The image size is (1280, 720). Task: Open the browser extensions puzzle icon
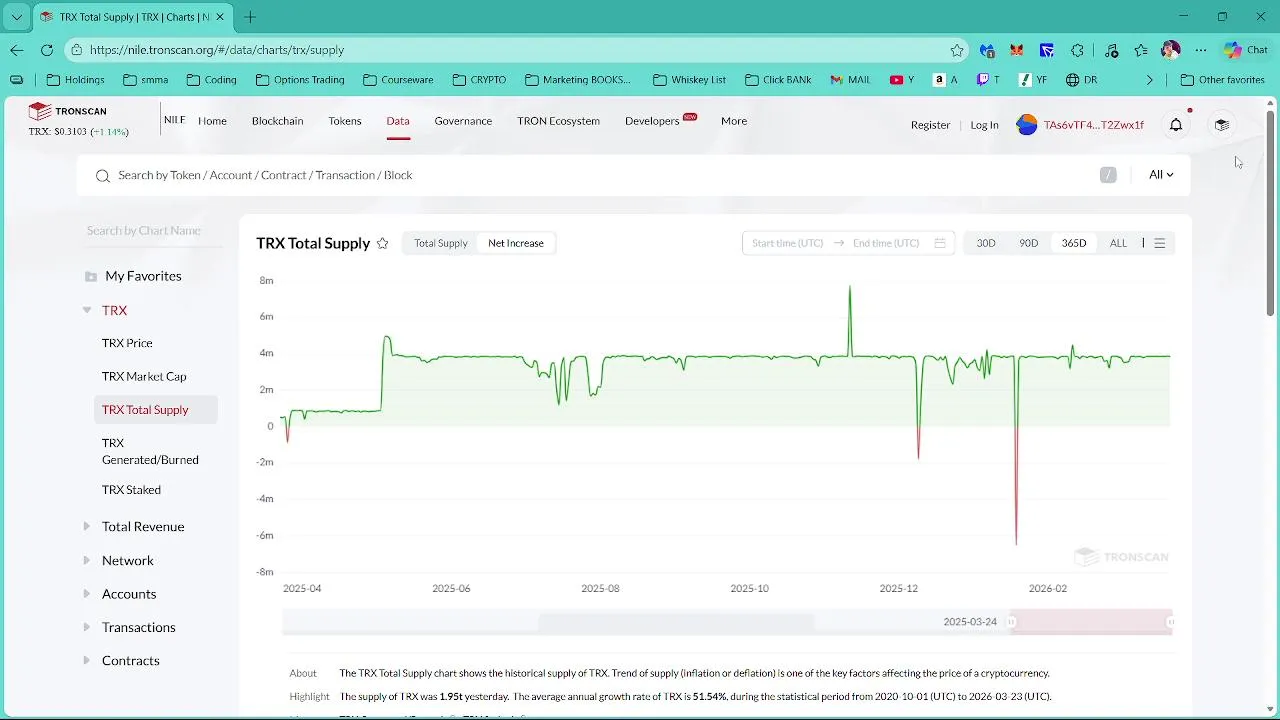1077,50
